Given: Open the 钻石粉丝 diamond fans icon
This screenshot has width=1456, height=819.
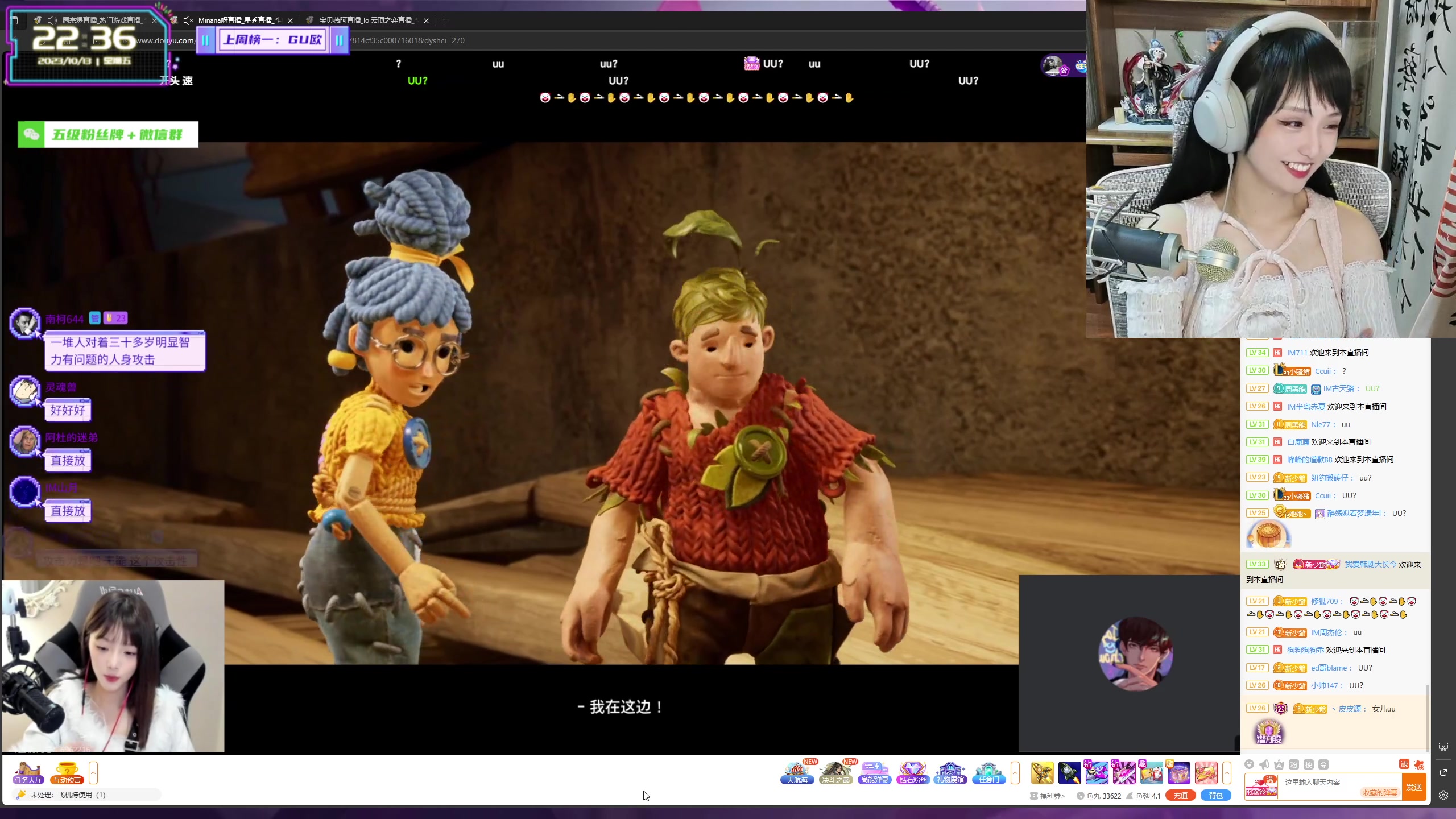Looking at the screenshot, I should 913,772.
